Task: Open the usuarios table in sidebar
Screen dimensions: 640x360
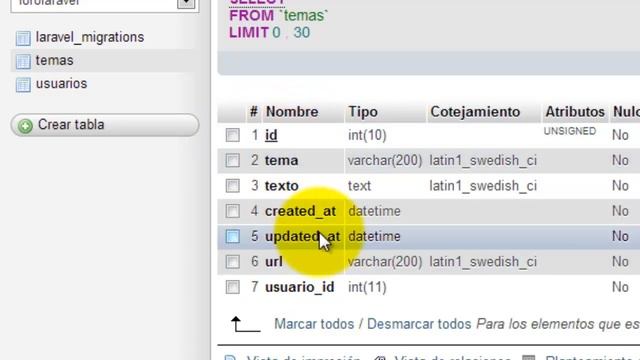Action: (62, 84)
